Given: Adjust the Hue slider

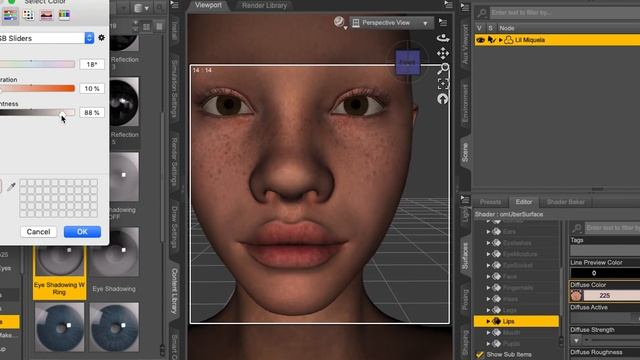Looking at the screenshot, I should (37, 64).
